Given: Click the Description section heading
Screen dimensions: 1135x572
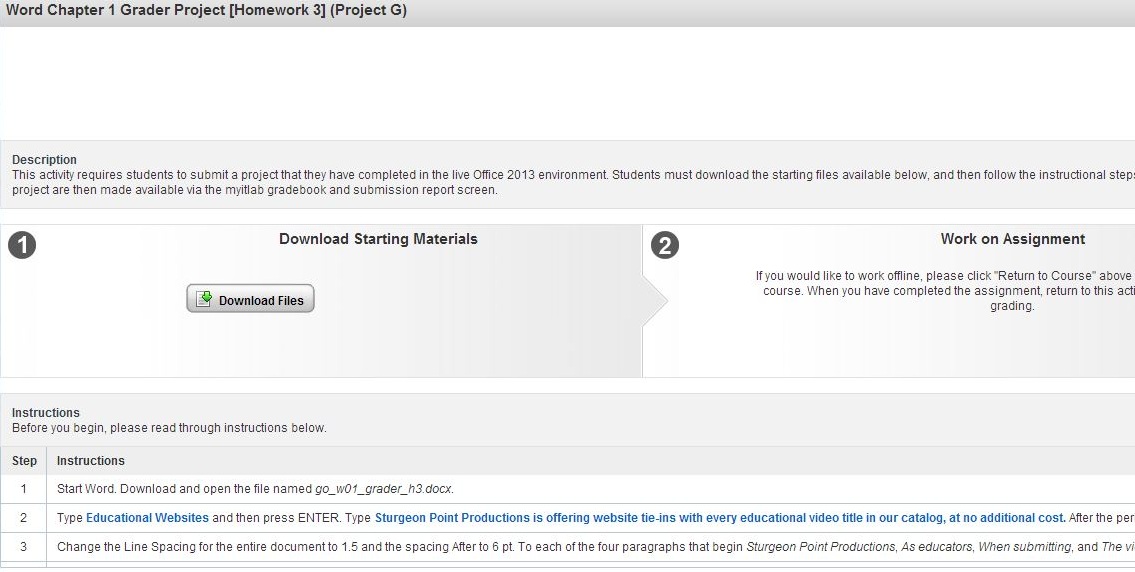Looking at the screenshot, I should pyautogui.click(x=44, y=160).
